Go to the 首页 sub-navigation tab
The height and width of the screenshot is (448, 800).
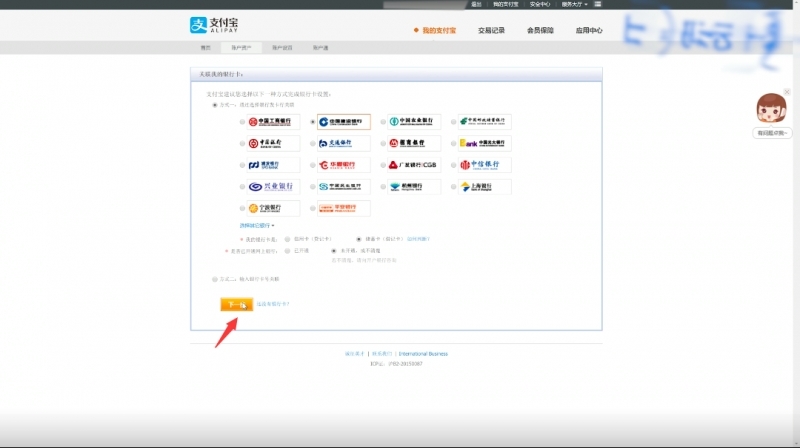[x=206, y=47]
